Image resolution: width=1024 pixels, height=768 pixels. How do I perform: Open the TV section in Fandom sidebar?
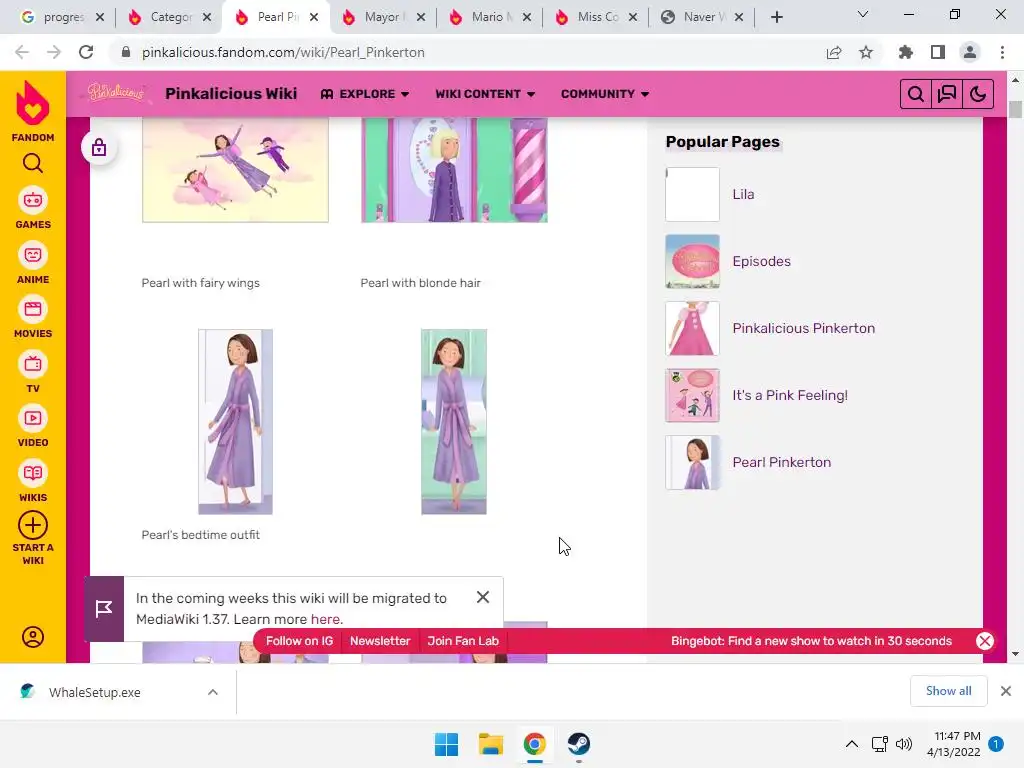click(x=33, y=373)
